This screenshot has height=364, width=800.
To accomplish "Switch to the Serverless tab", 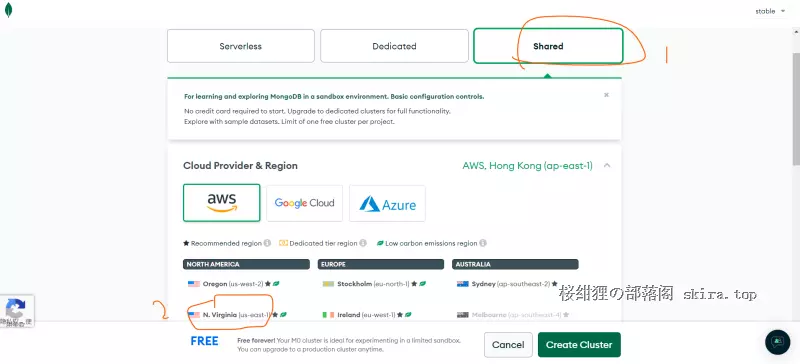I will (x=241, y=46).
